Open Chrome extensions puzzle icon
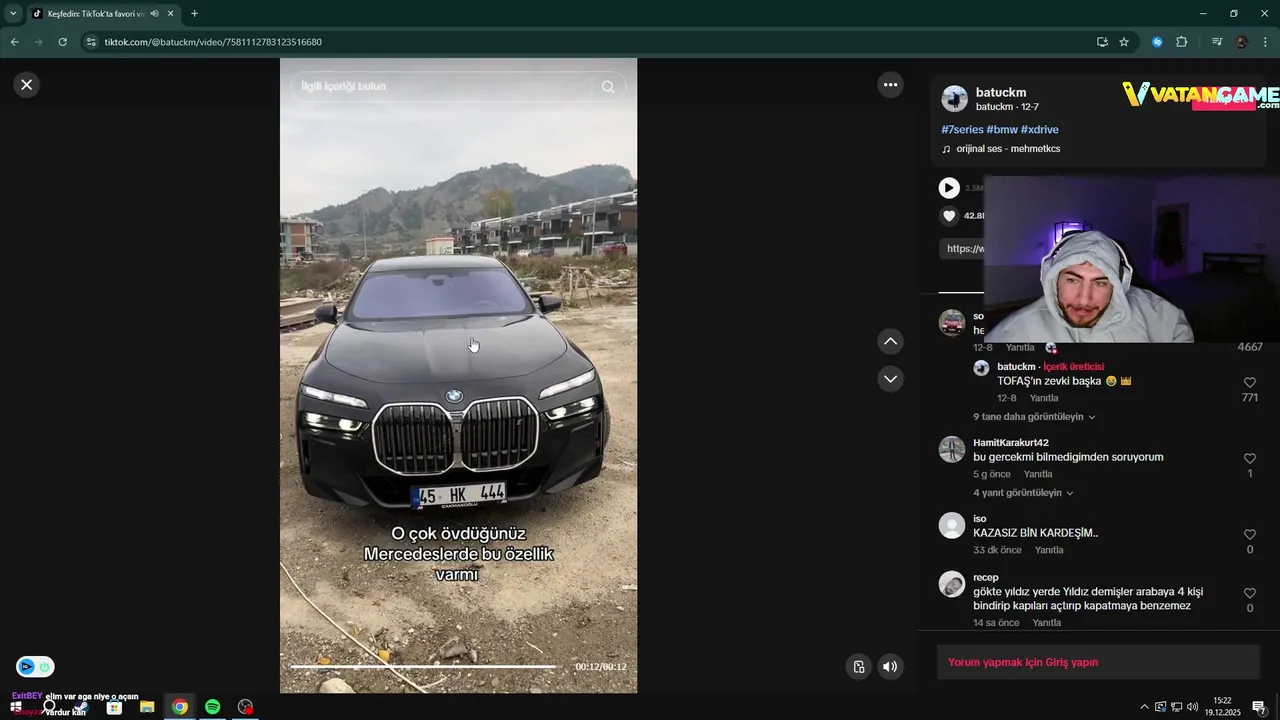Image resolution: width=1280 pixels, height=720 pixels. coord(1182,42)
